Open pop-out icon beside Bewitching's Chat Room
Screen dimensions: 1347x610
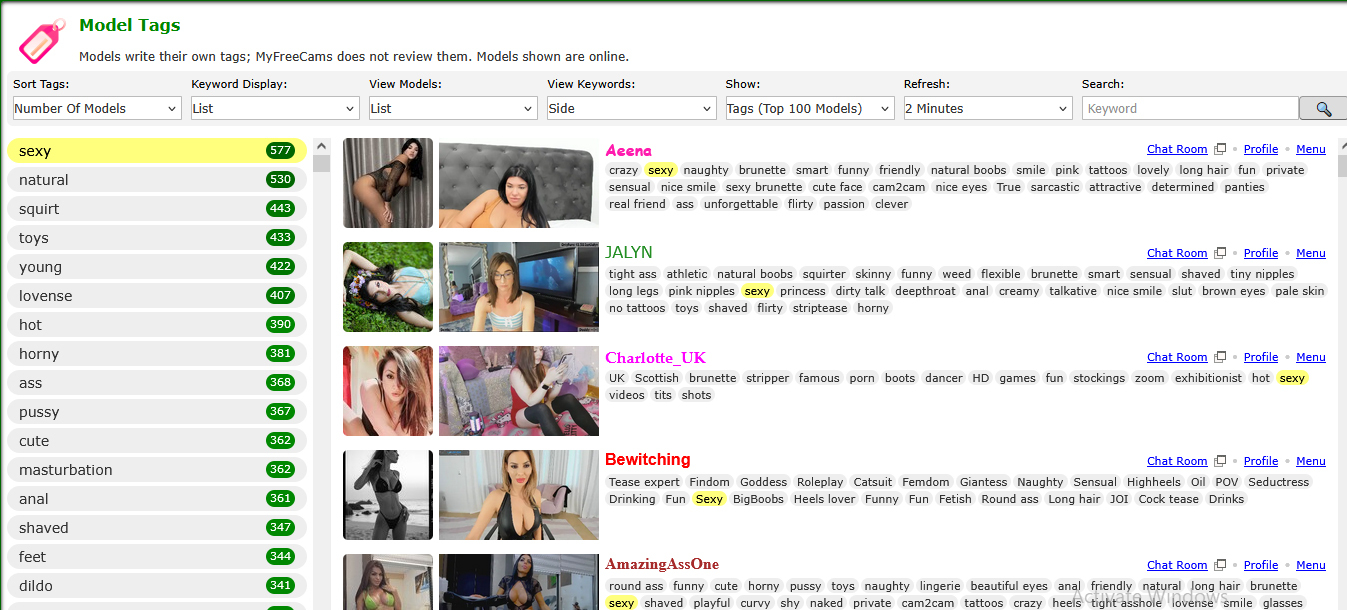[x=1220, y=461]
